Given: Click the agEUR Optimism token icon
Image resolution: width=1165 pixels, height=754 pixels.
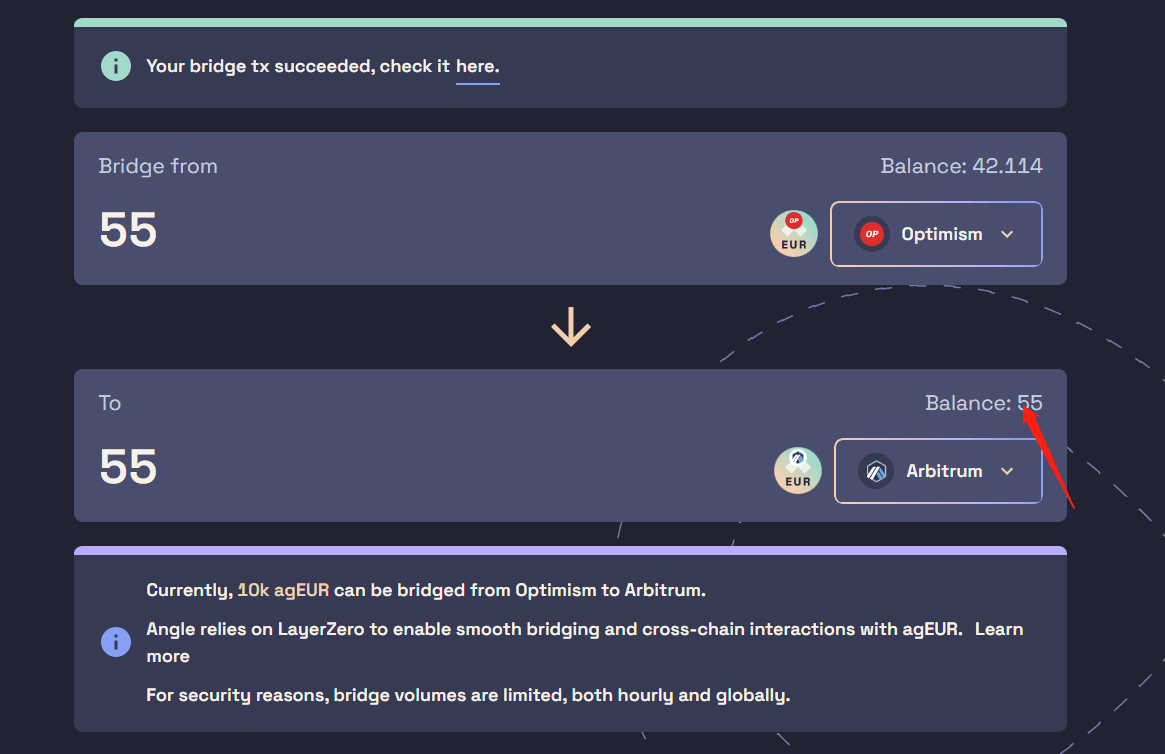Looking at the screenshot, I should pyautogui.click(x=794, y=233).
